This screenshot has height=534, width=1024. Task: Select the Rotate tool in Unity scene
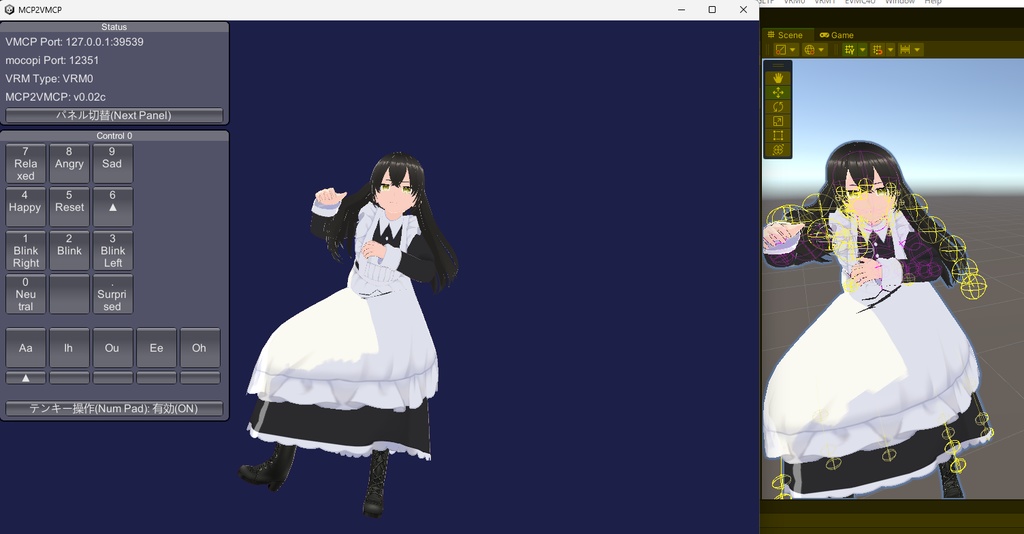pos(778,106)
